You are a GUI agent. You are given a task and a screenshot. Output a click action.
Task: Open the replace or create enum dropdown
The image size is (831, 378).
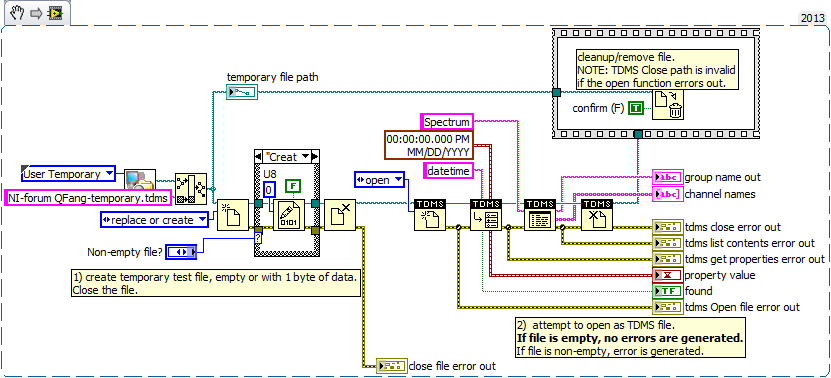(x=155, y=219)
